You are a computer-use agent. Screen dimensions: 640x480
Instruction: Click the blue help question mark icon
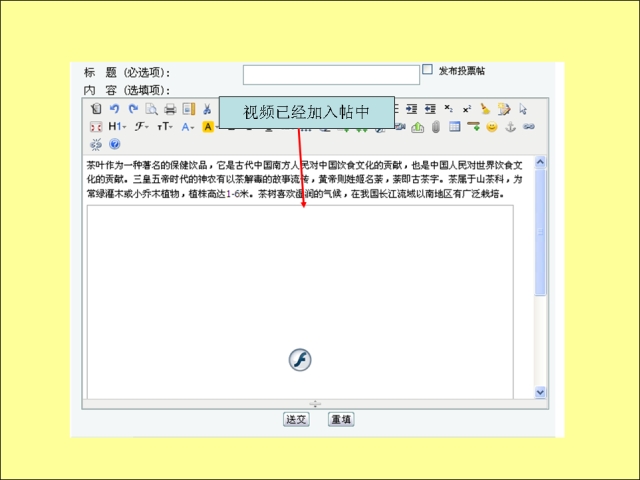[114, 144]
